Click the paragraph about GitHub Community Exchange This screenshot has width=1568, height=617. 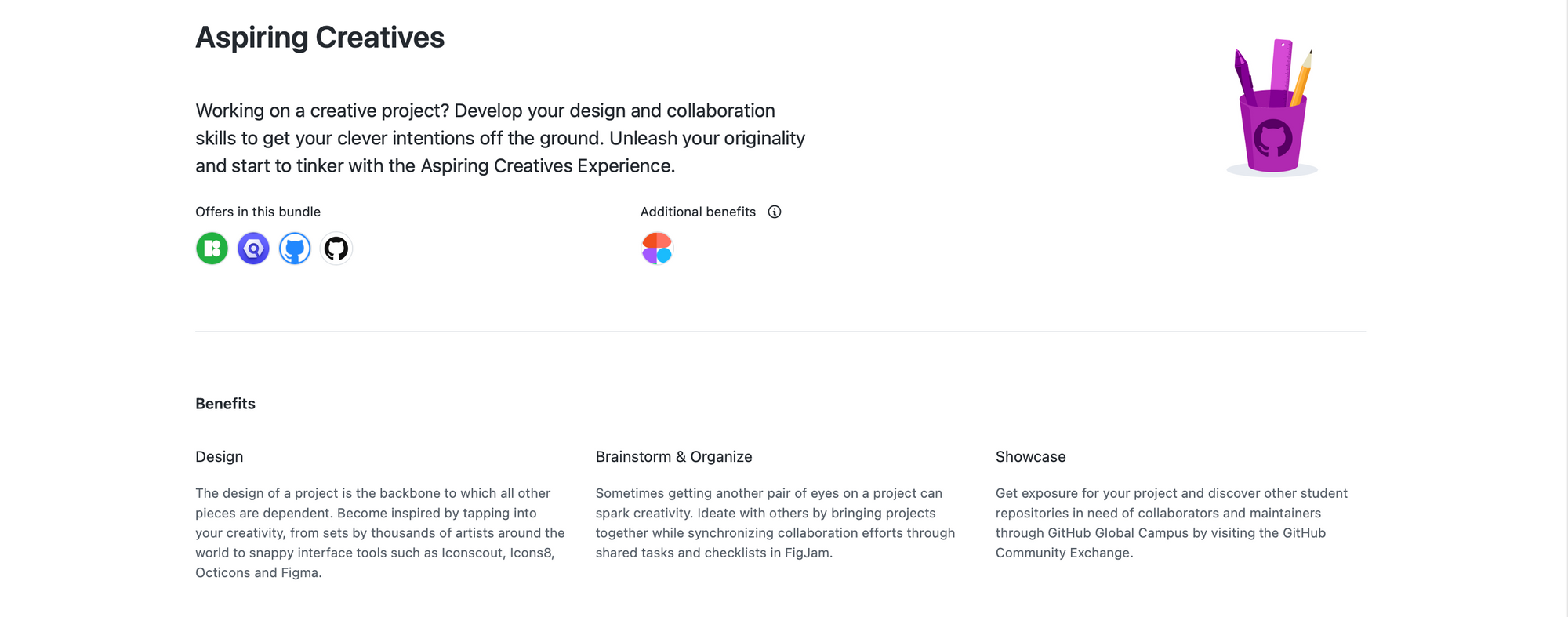click(1171, 523)
